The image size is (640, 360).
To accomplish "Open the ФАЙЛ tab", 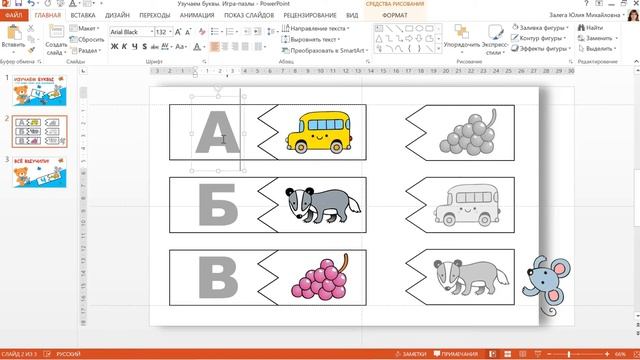I will 14,15.
